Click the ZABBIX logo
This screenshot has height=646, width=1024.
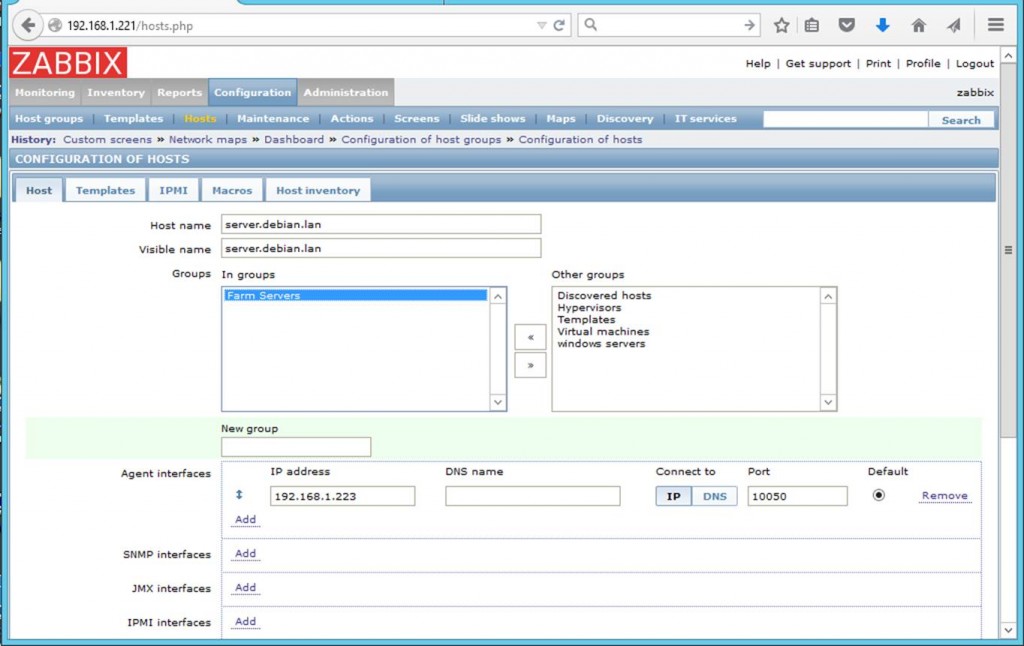[x=66, y=63]
